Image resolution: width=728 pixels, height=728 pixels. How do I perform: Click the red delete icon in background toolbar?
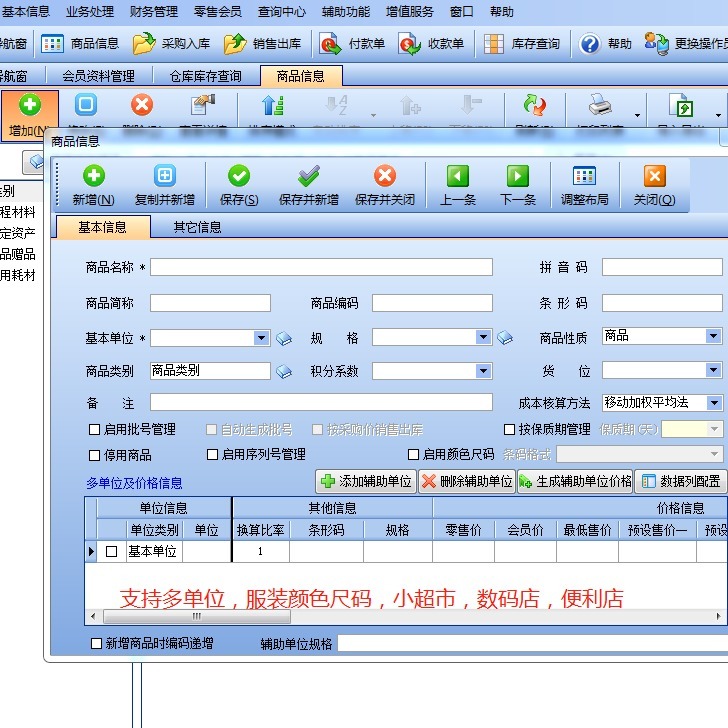tap(142, 104)
